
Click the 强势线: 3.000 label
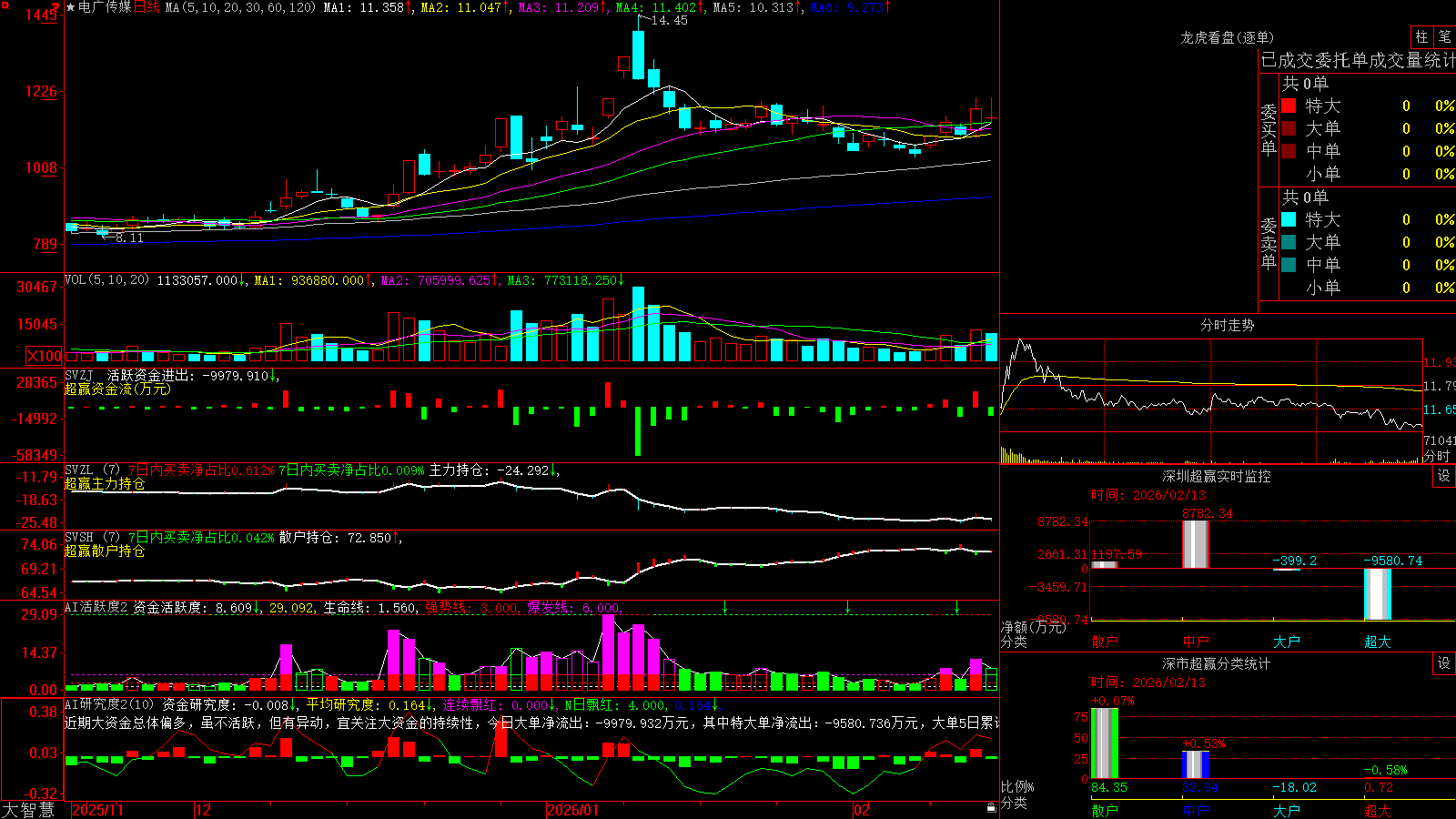pyautogui.click(x=472, y=607)
